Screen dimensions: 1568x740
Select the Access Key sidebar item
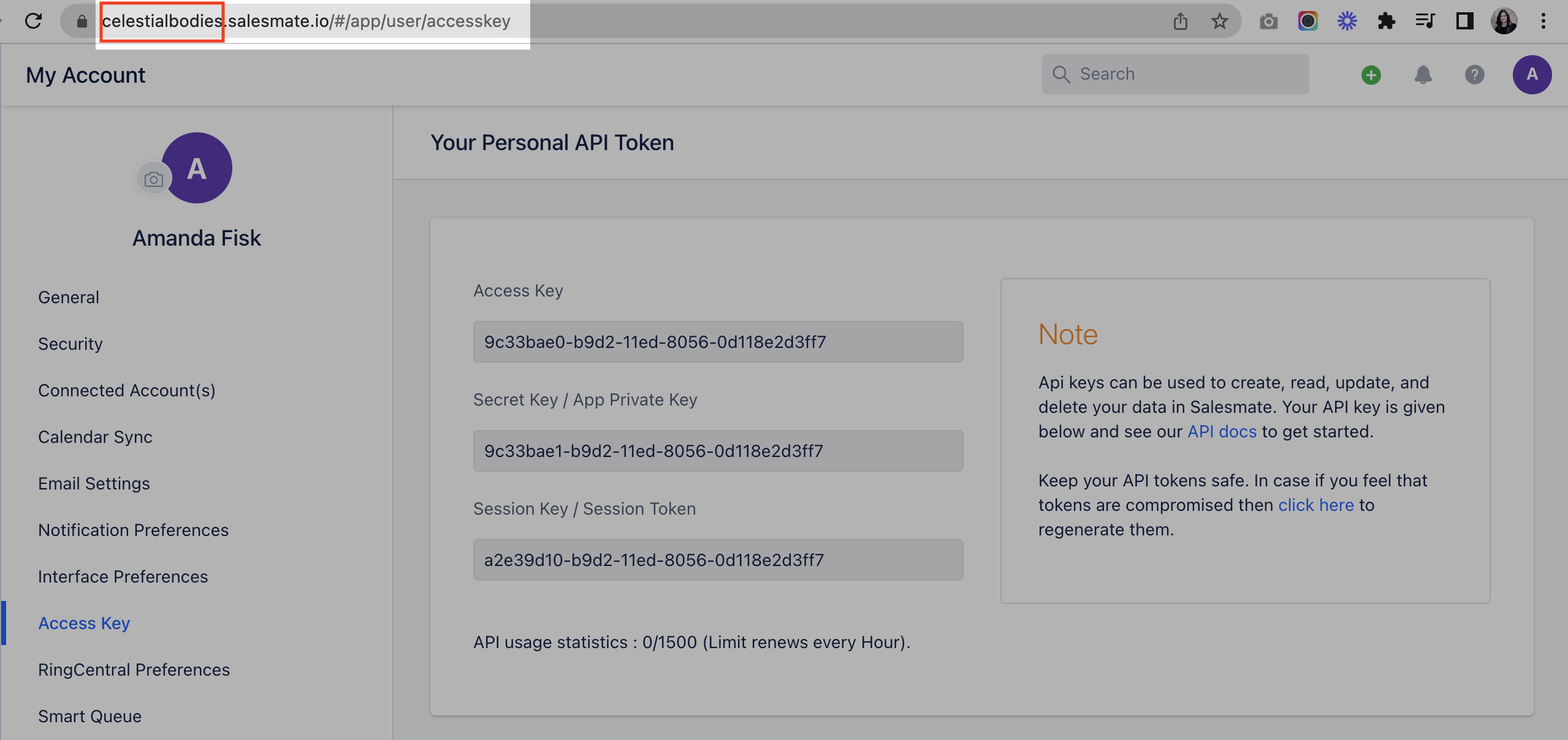[x=84, y=623]
